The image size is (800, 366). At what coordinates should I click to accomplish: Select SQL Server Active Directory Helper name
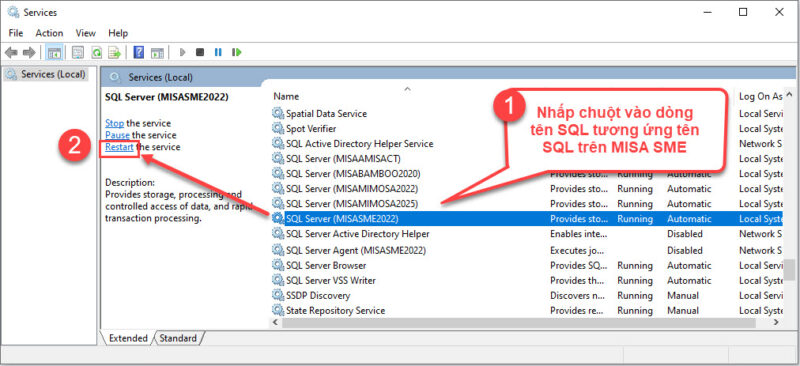(x=358, y=234)
